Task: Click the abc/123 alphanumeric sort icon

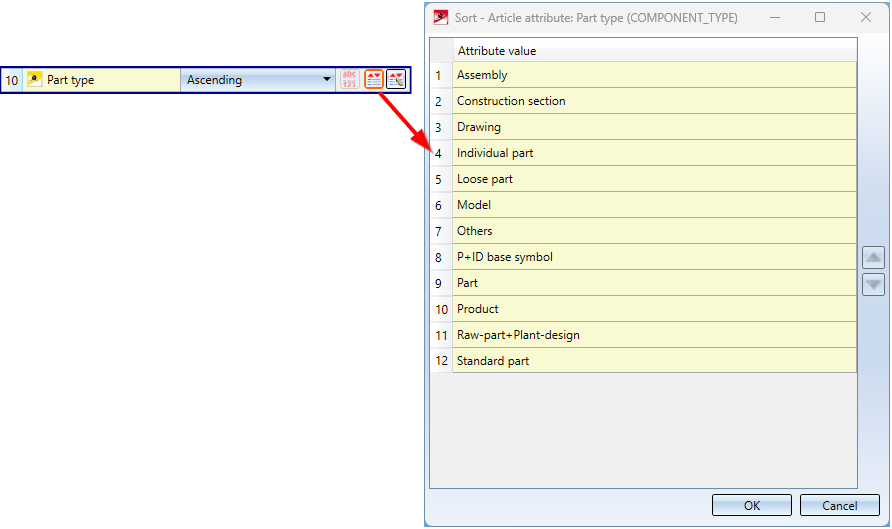Action: tap(349, 80)
